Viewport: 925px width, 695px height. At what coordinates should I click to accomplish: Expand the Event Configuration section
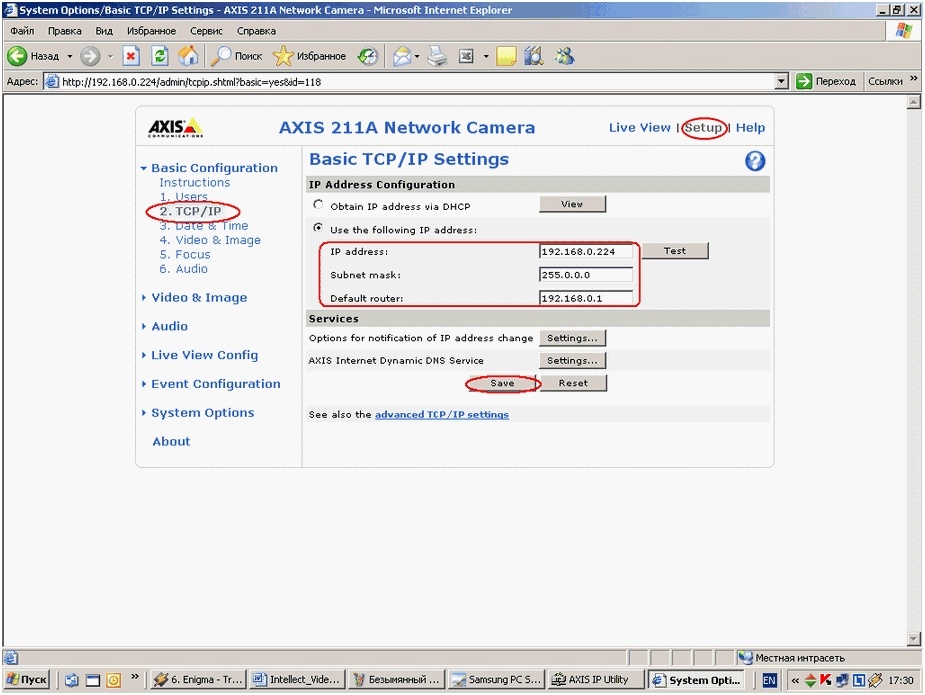(215, 384)
